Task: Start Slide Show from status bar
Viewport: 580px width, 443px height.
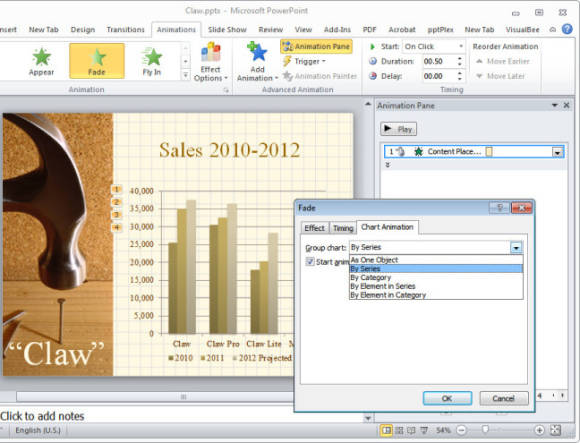Action: tap(424, 430)
